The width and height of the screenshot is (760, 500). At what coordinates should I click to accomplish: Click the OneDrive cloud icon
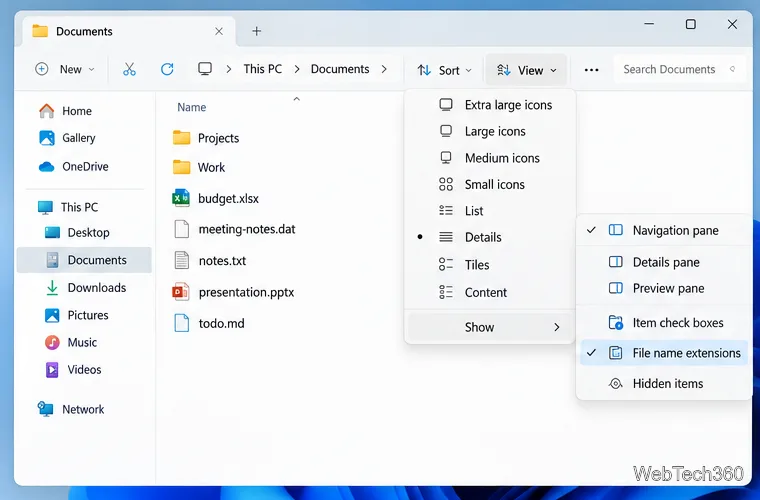(47, 167)
